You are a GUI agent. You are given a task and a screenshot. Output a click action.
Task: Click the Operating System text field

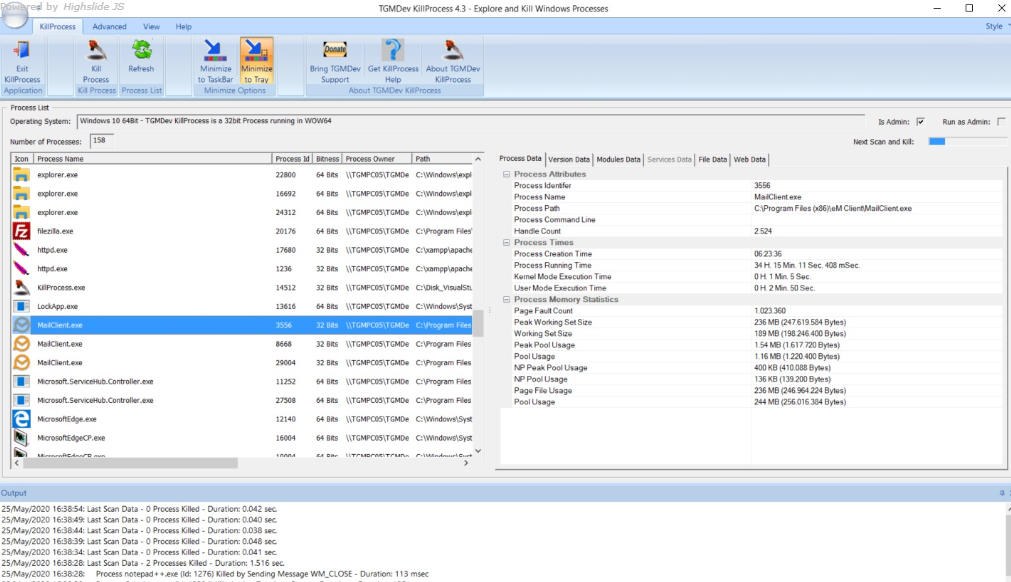tap(471, 121)
